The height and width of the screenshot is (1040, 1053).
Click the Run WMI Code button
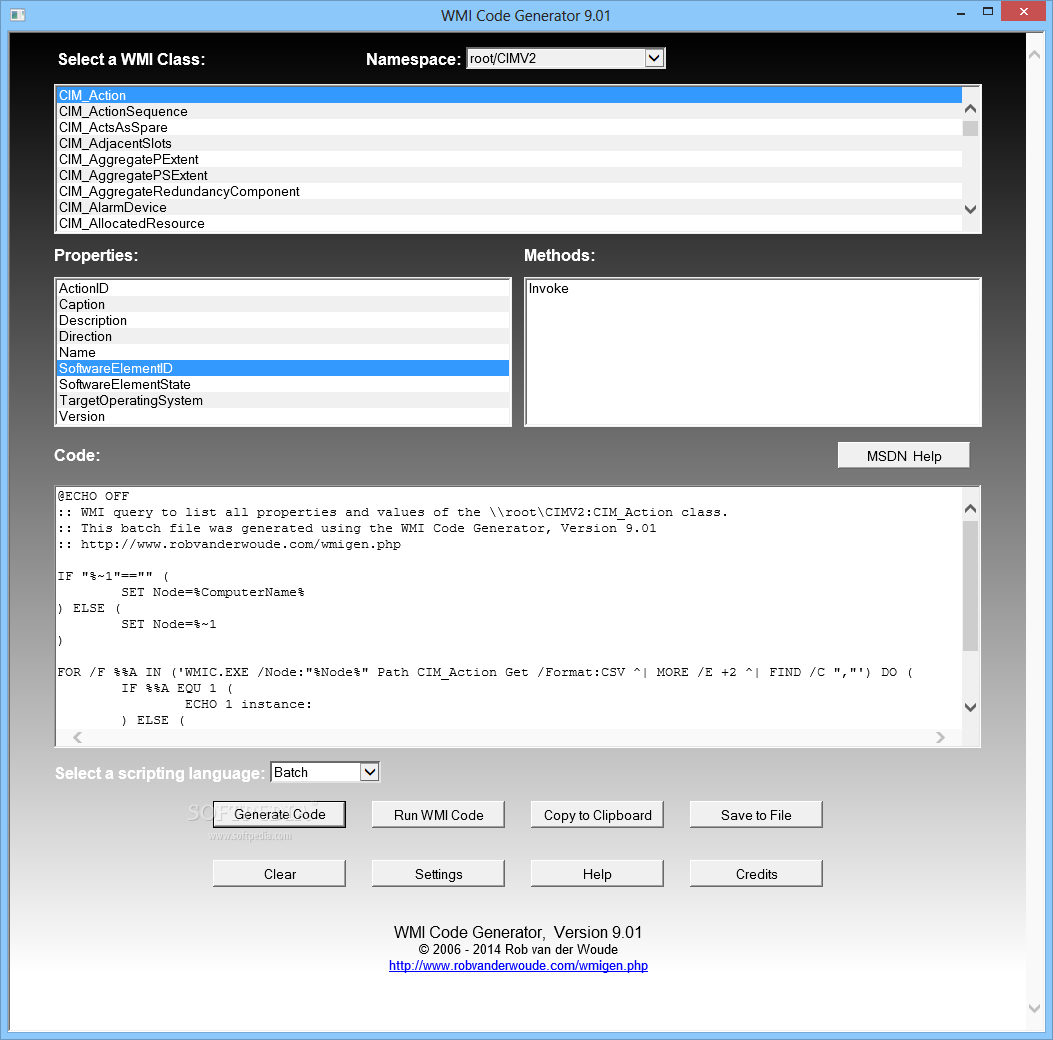[x=439, y=814]
